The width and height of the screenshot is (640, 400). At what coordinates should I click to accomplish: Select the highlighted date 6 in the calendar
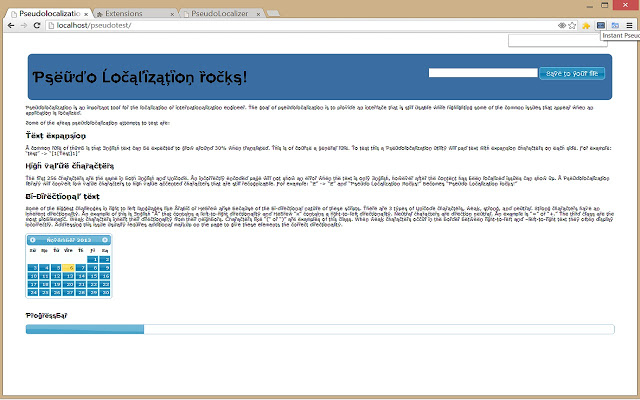click(x=68, y=267)
